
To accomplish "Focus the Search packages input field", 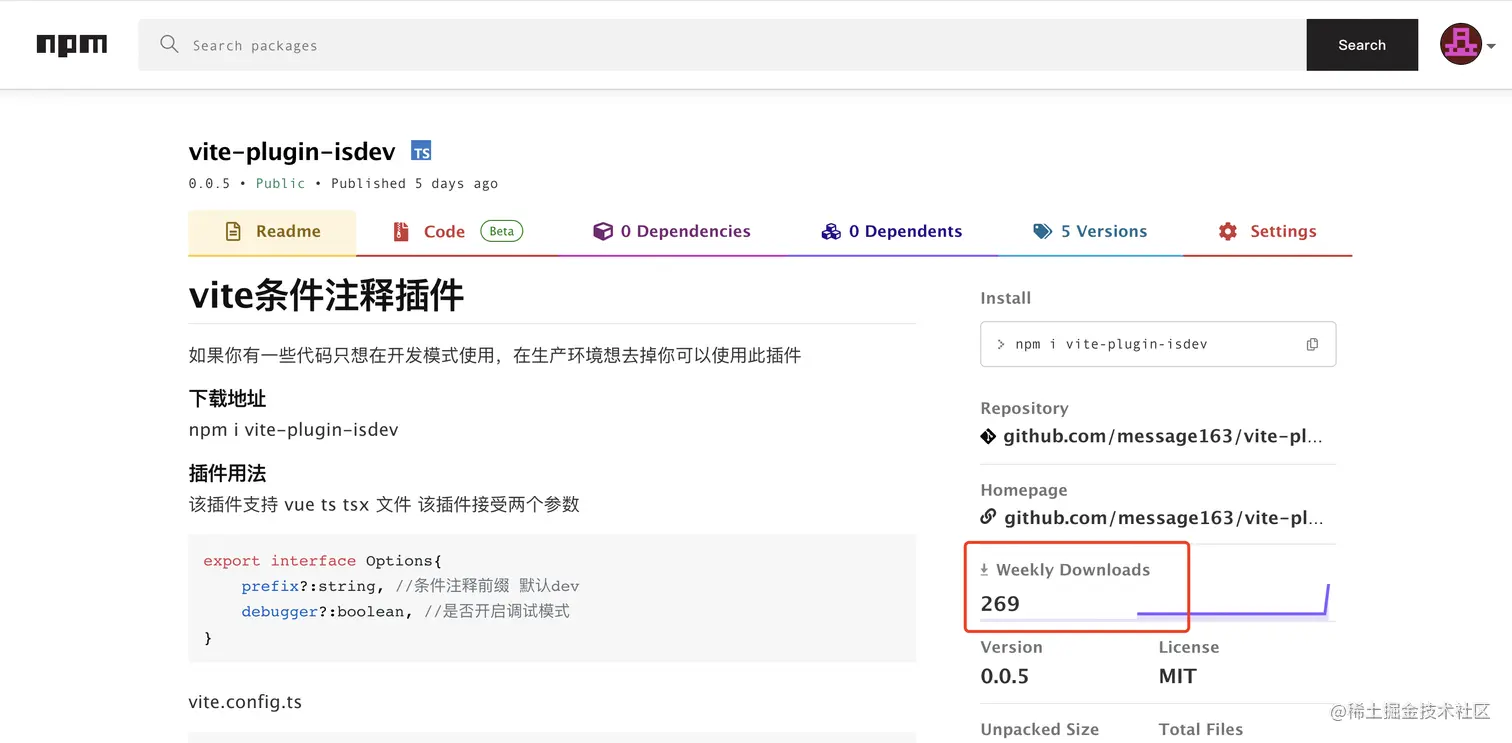I will click(722, 45).
